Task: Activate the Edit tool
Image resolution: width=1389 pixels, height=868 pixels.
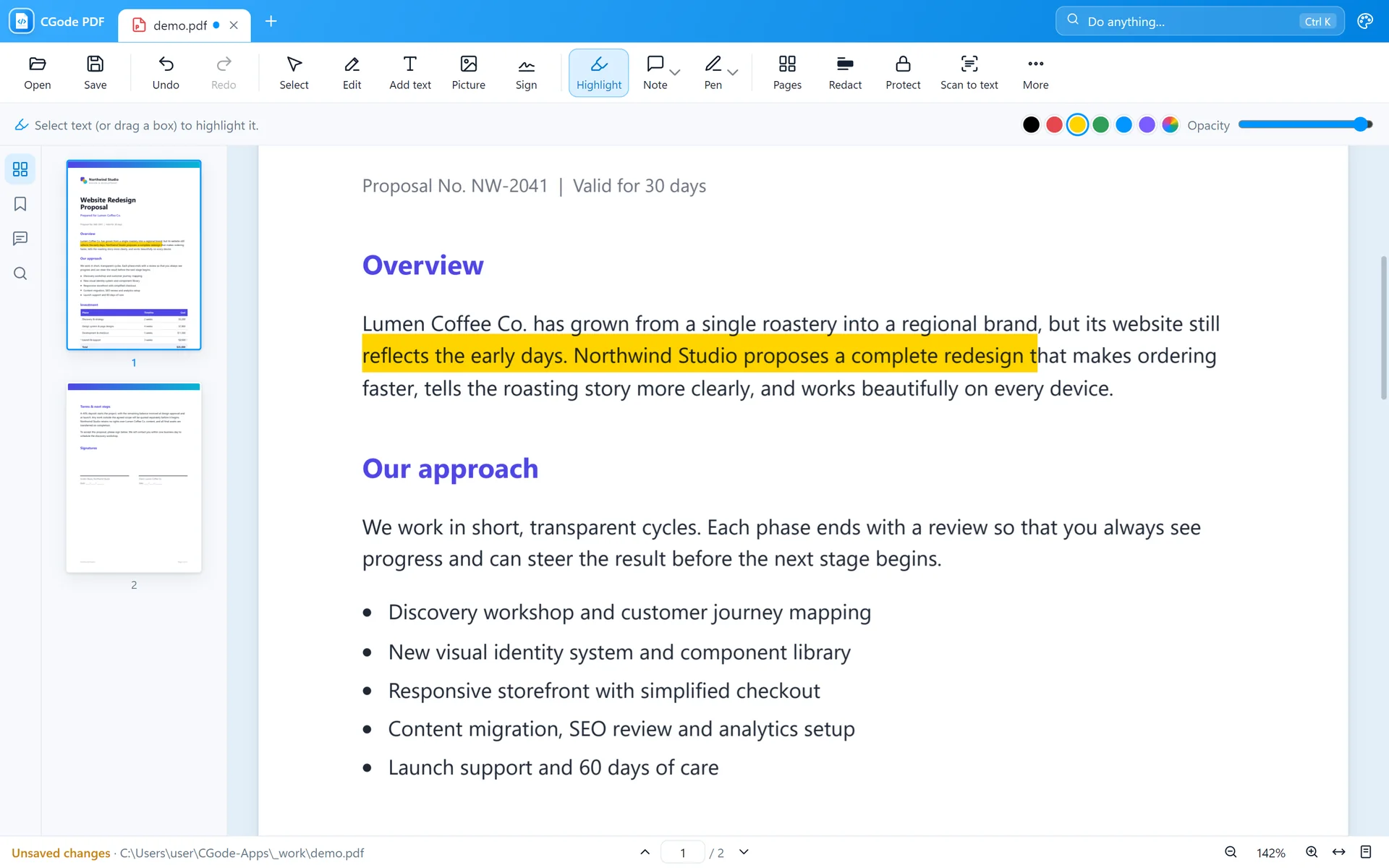Action: pos(352,73)
